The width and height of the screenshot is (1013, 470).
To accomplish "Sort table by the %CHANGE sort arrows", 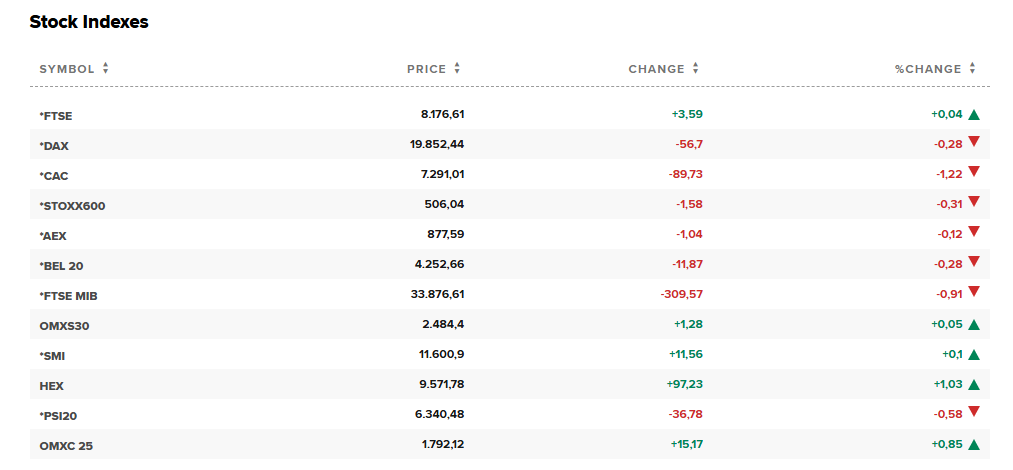I will tap(972, 68).
